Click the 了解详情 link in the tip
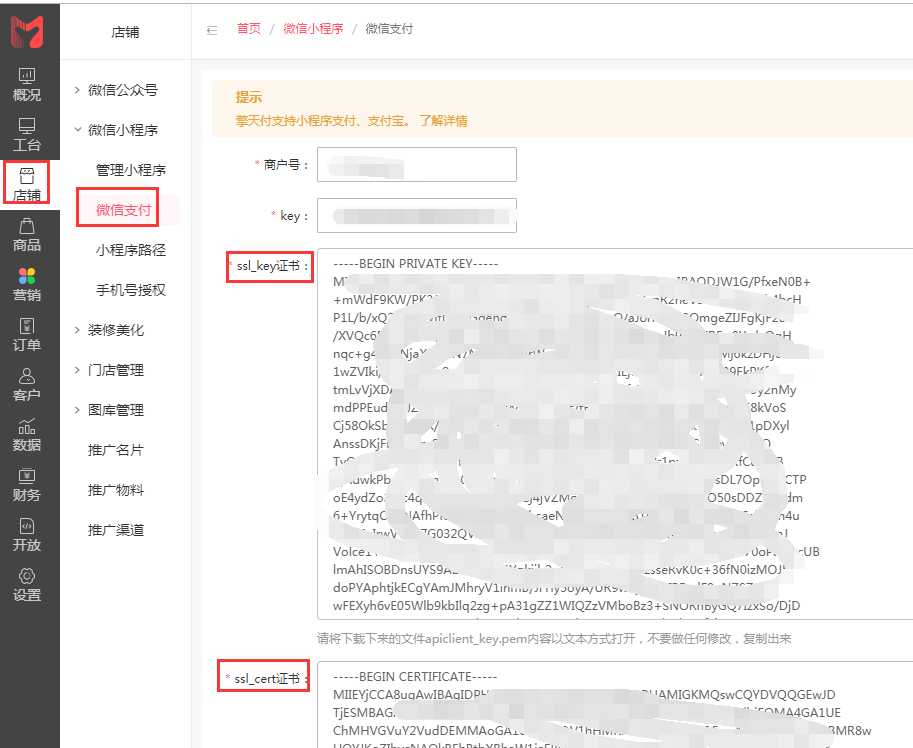 443,120
